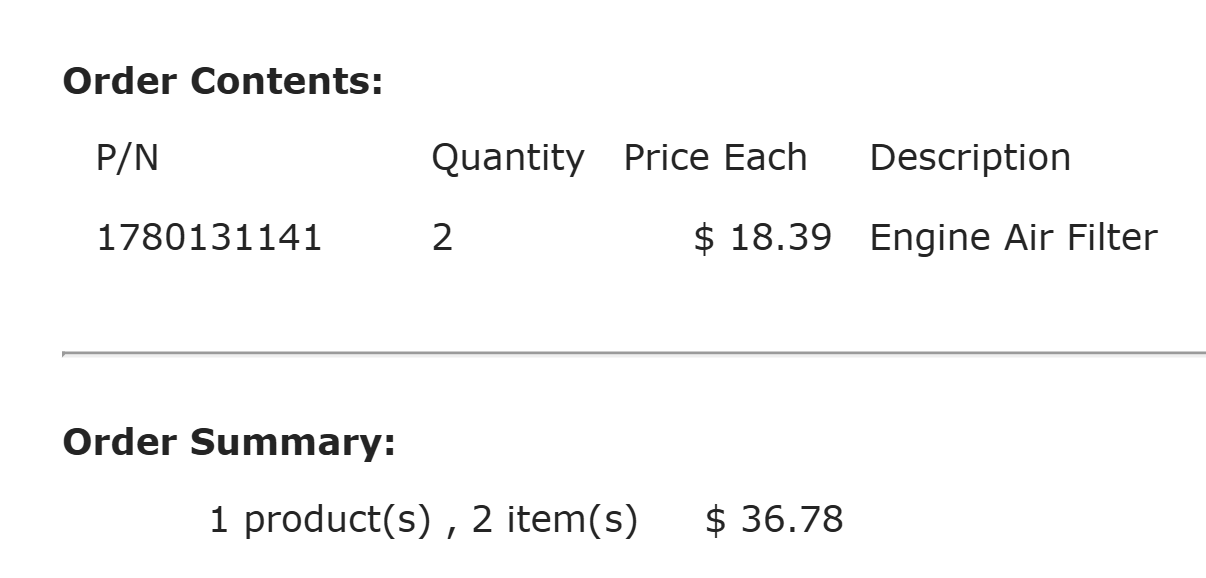
Task: Click the Description column header
Action: (x=970, y=158)
